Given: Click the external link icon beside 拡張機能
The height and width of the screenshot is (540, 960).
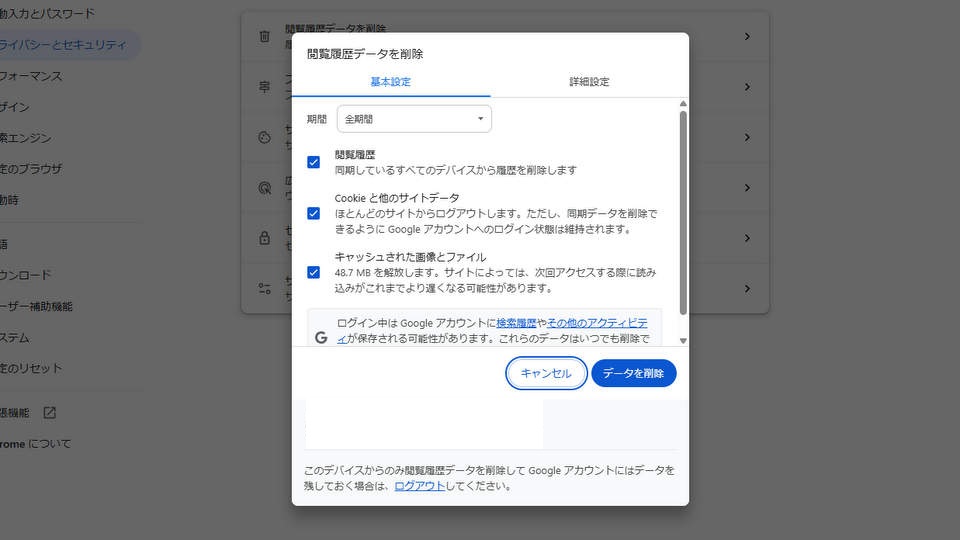Looking at the screenshot, I should tap(50, 412).
